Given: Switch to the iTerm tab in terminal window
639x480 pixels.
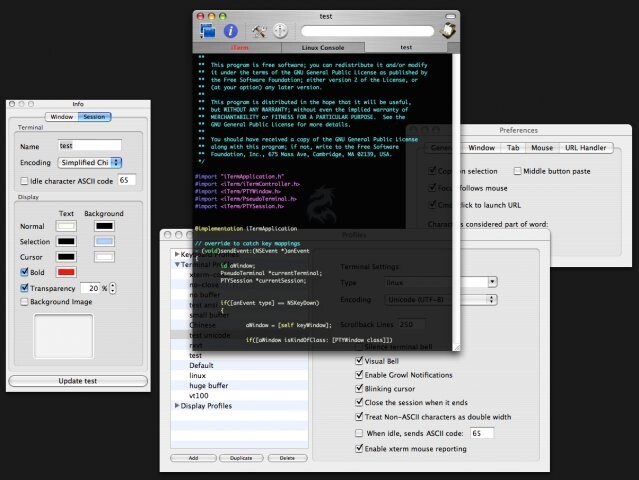Looking at the screenshot, I should tap(239, 48).
